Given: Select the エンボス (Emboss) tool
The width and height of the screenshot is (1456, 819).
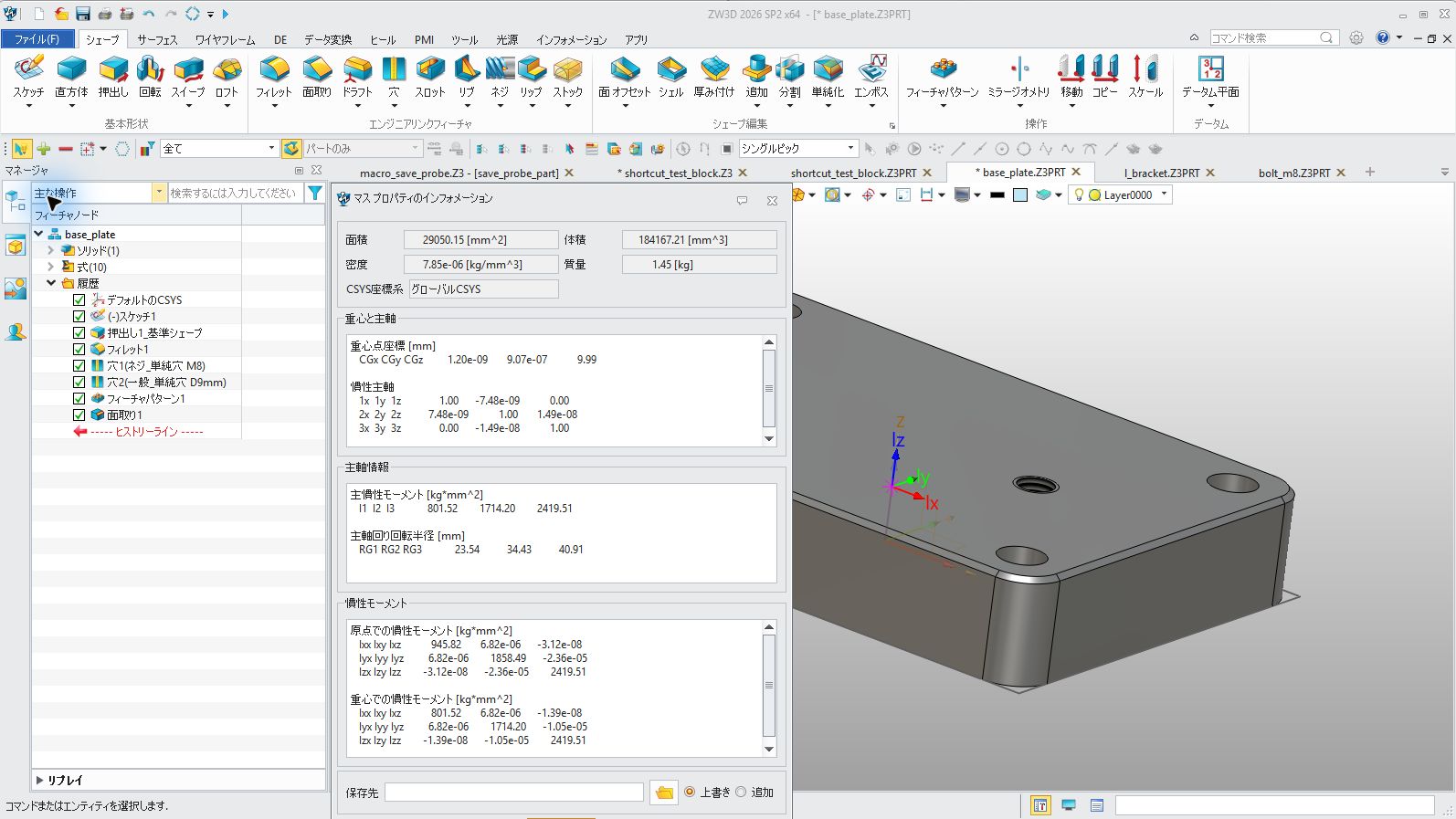Looking at the screenshot, I should coord(871,77).
